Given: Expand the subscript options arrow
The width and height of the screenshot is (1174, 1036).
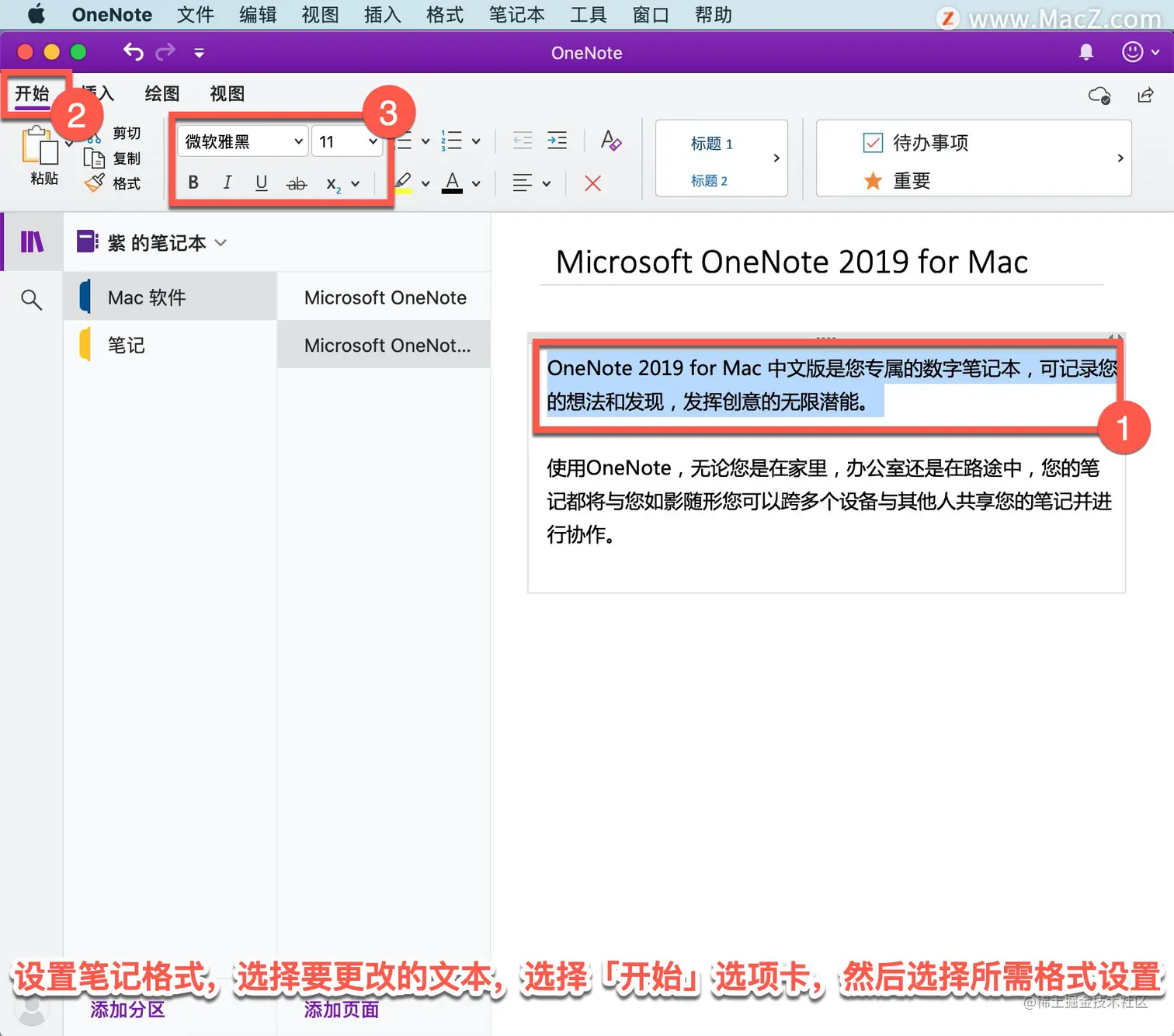Looking at the screenshot, I should (x=356, y=184).
